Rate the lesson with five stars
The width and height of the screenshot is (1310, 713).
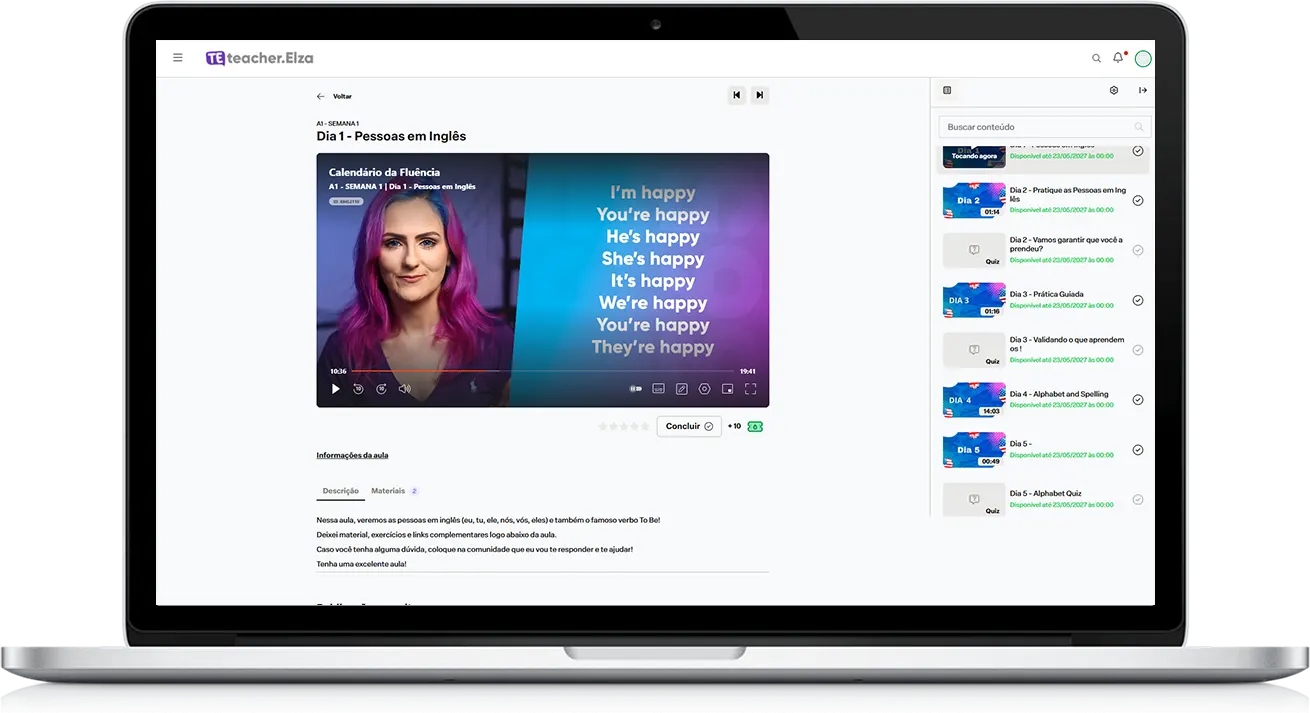click(x=643, y=427)
